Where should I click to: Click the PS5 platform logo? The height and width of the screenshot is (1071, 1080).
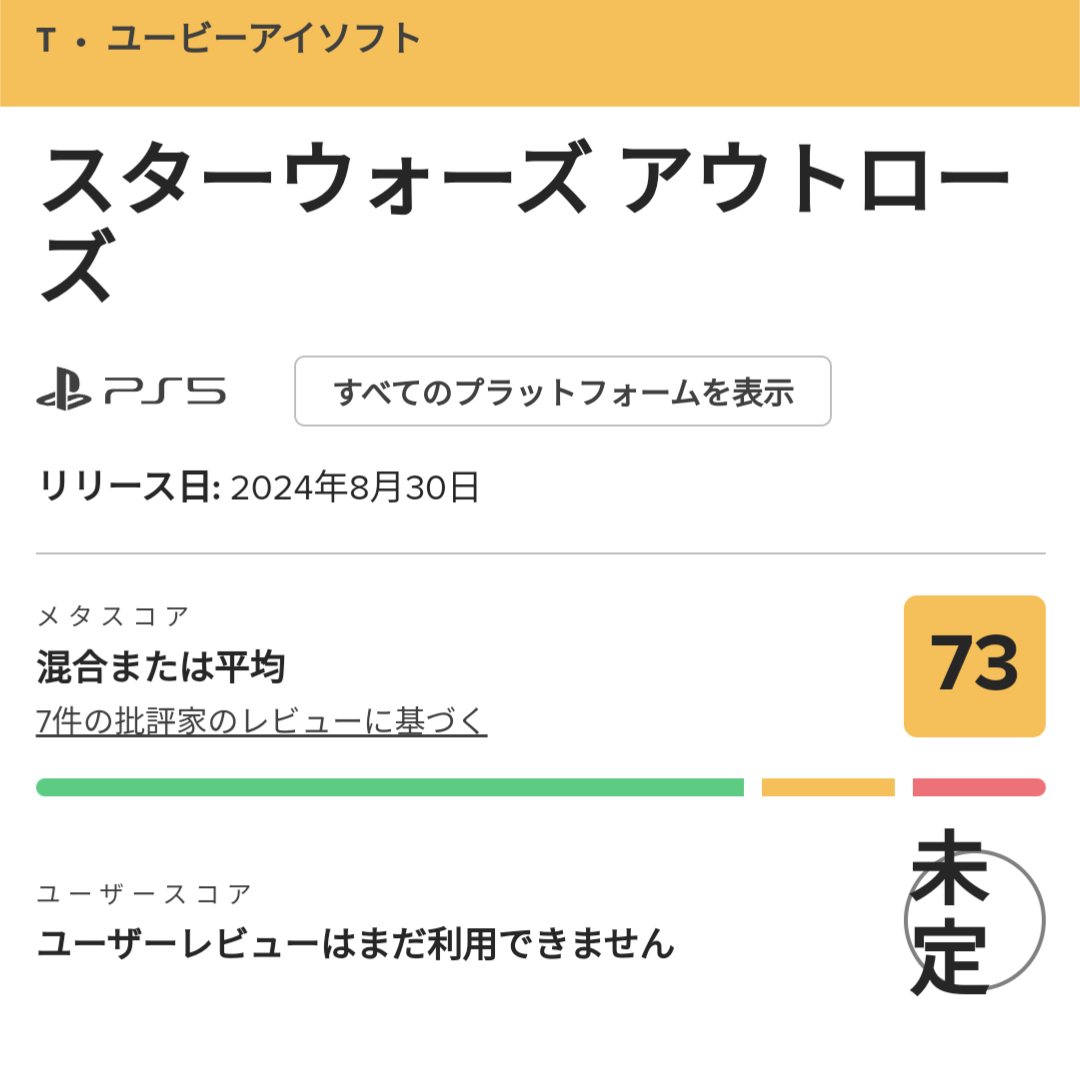[x=131, y=391]
